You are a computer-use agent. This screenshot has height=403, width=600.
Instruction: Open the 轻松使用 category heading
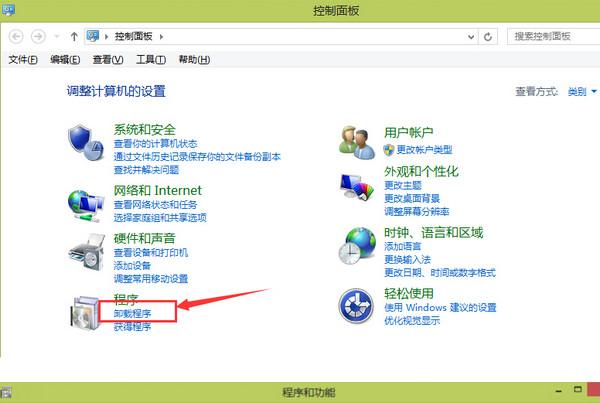(x=409, y=294)
